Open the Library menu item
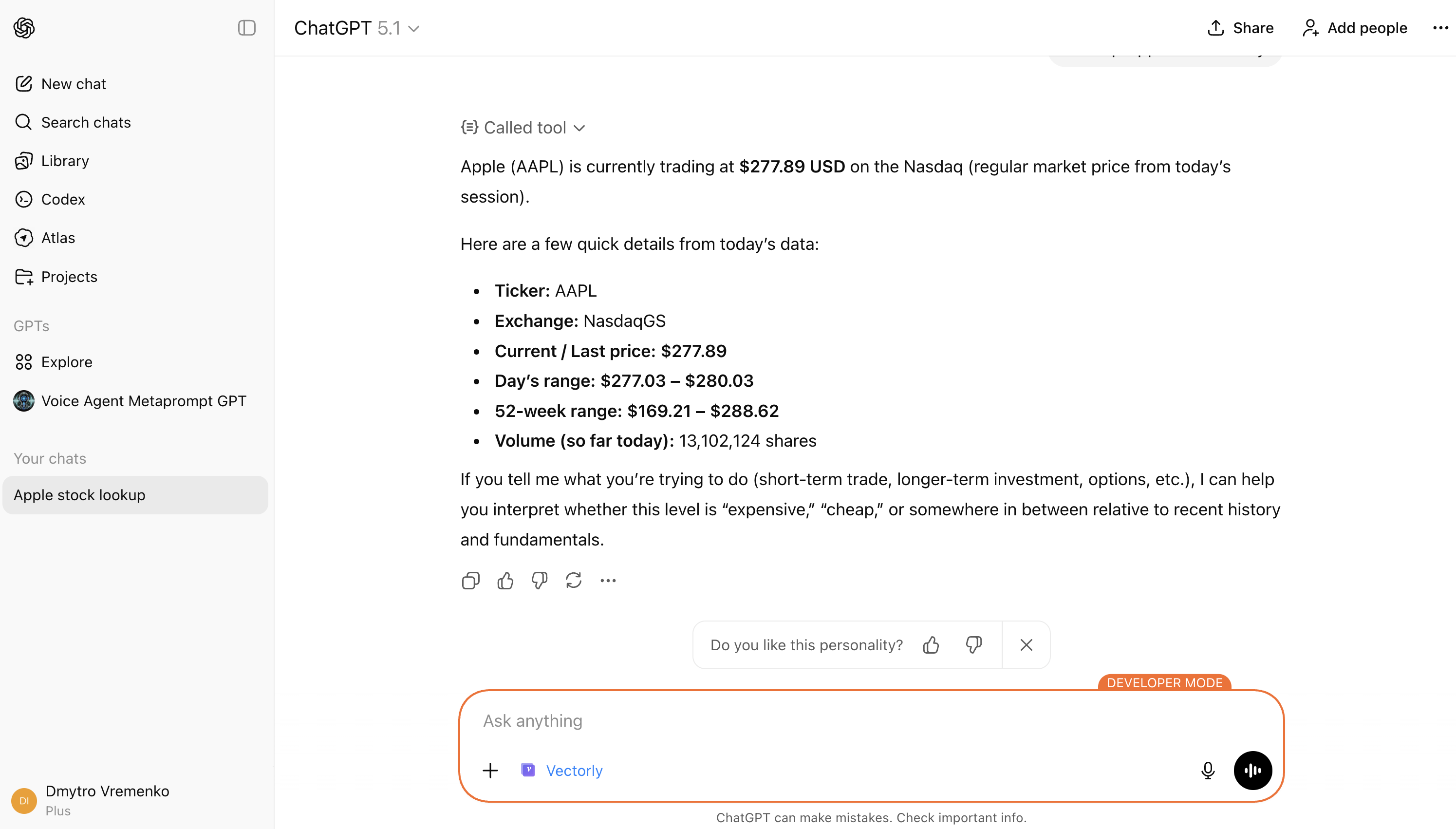 pos(65,161)
